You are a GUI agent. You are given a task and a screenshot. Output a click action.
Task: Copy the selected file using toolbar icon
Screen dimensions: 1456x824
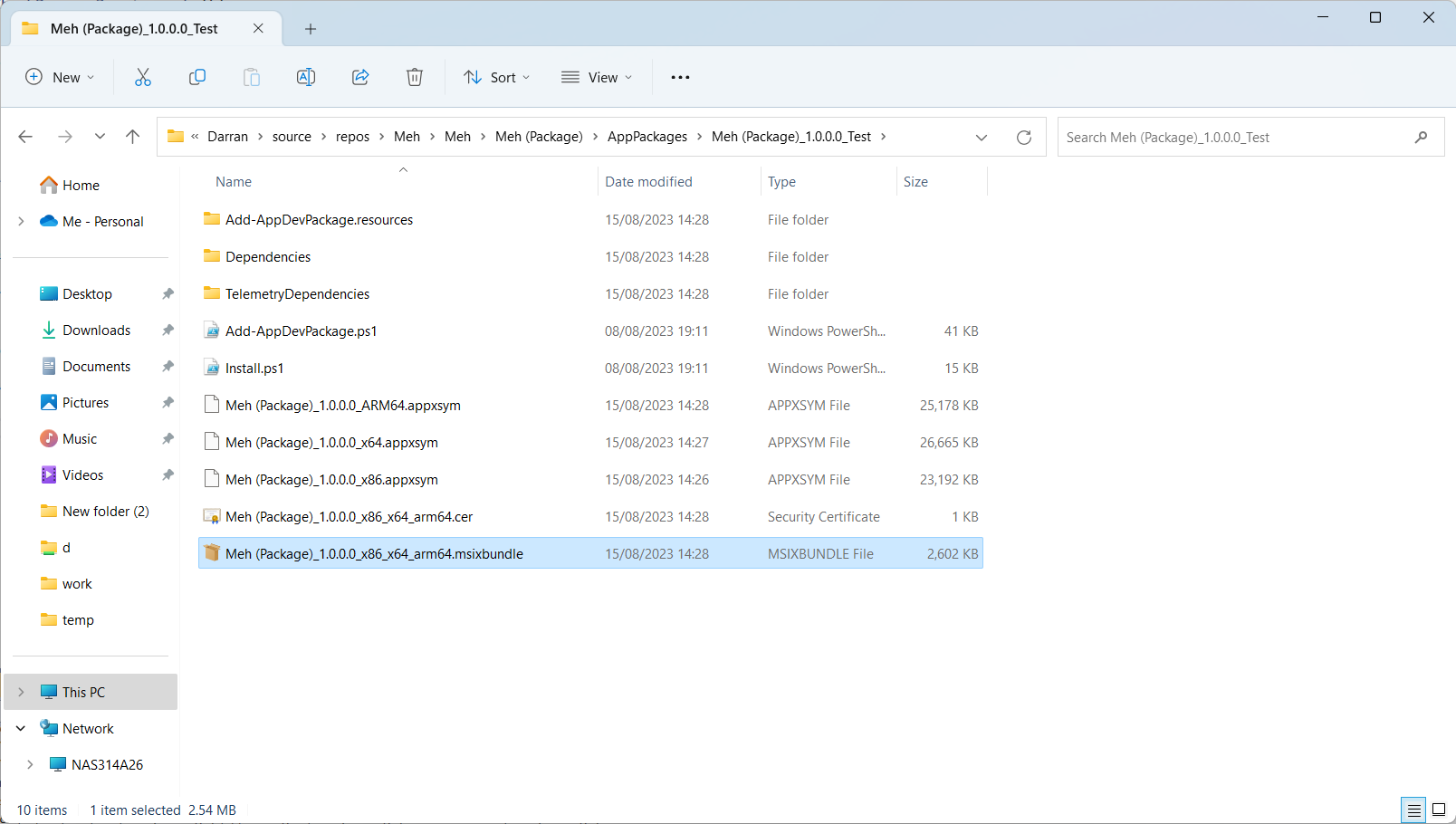(x=197, y=77)
